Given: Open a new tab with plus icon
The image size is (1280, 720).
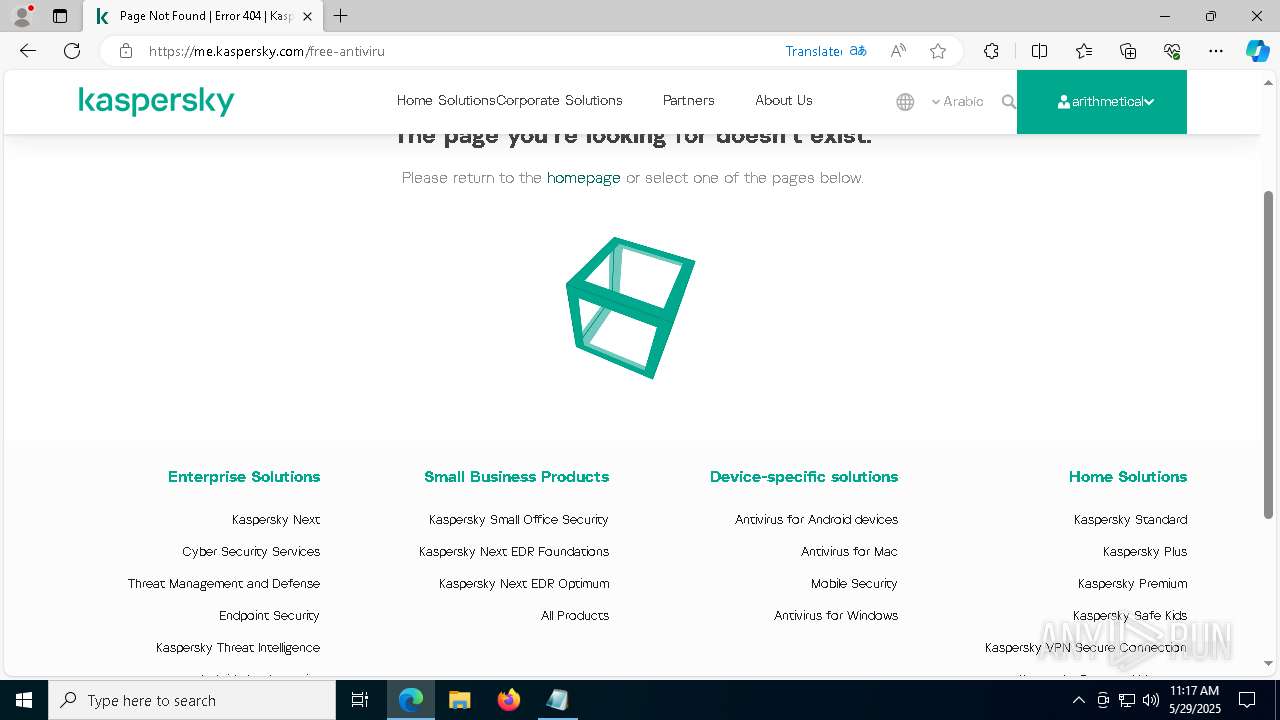Looking at the screenshot, I should 341,16.
